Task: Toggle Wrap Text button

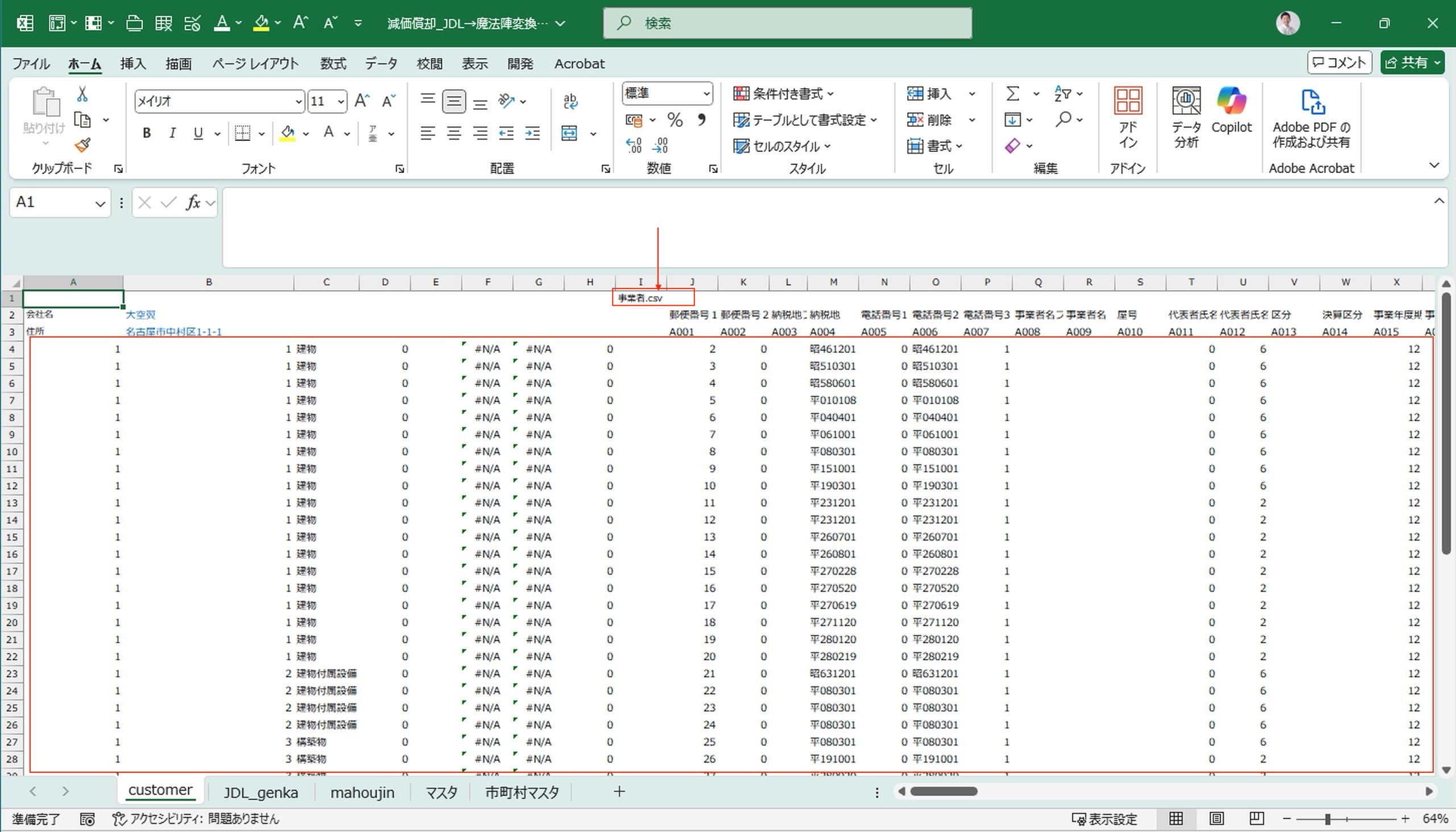Action: coord(570,101)
